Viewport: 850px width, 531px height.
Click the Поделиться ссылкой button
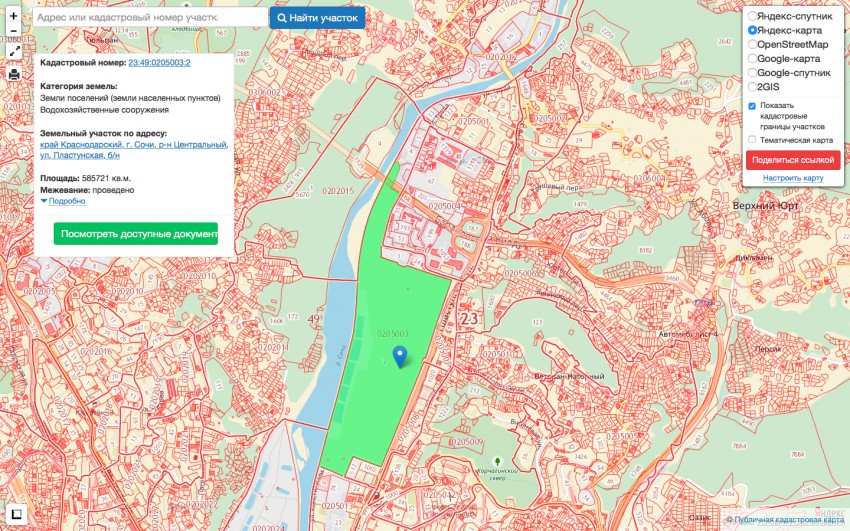pos(793,160)
